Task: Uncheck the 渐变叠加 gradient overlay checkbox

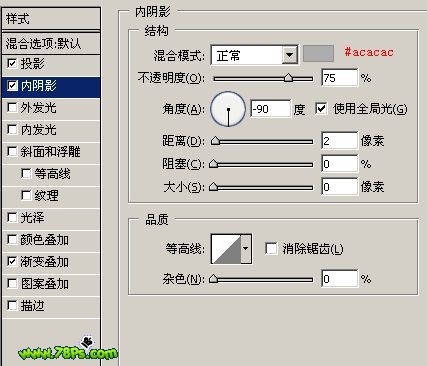Action: pos(12,261)
